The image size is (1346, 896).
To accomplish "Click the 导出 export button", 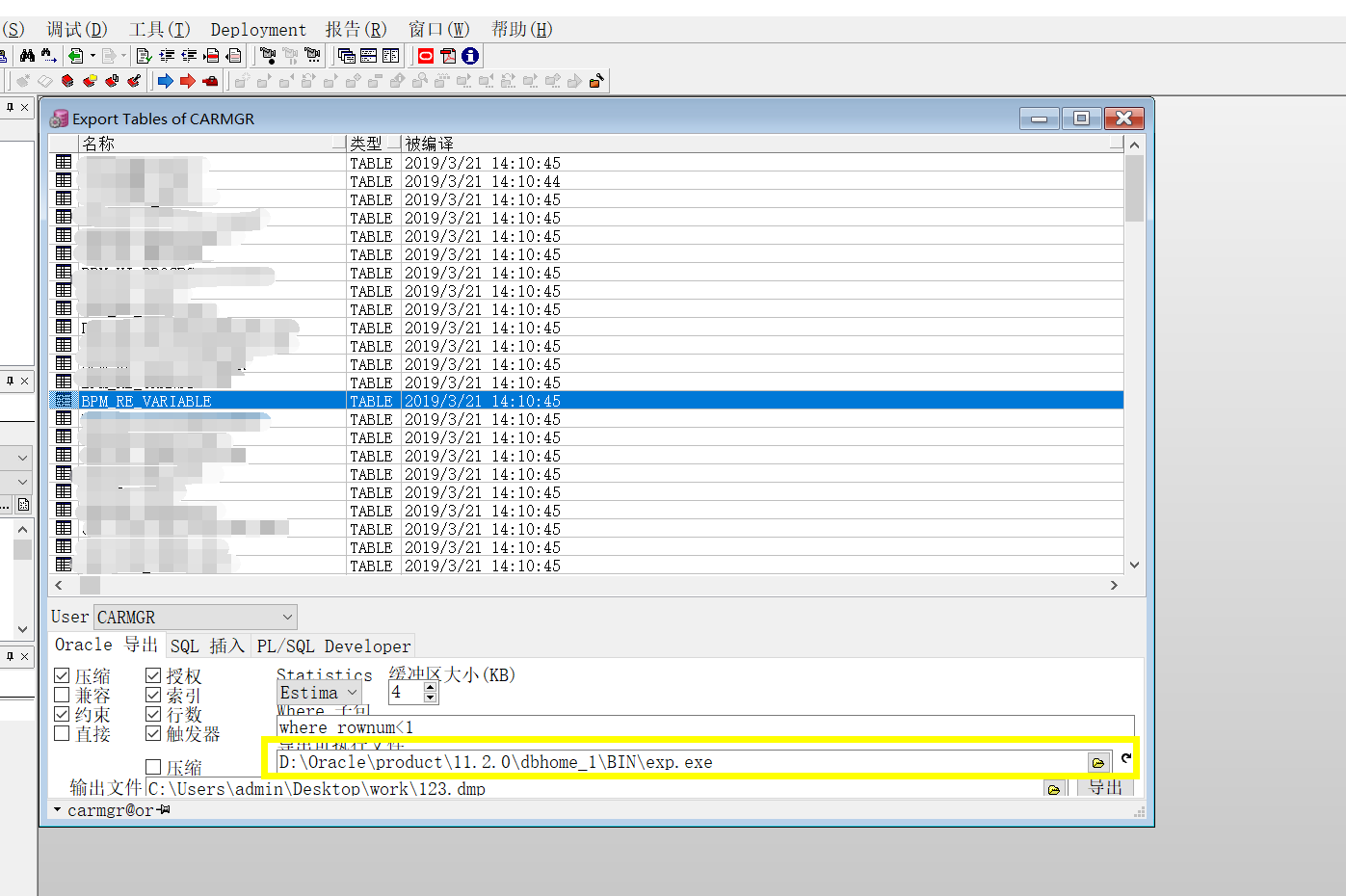I will point(1105,788).
